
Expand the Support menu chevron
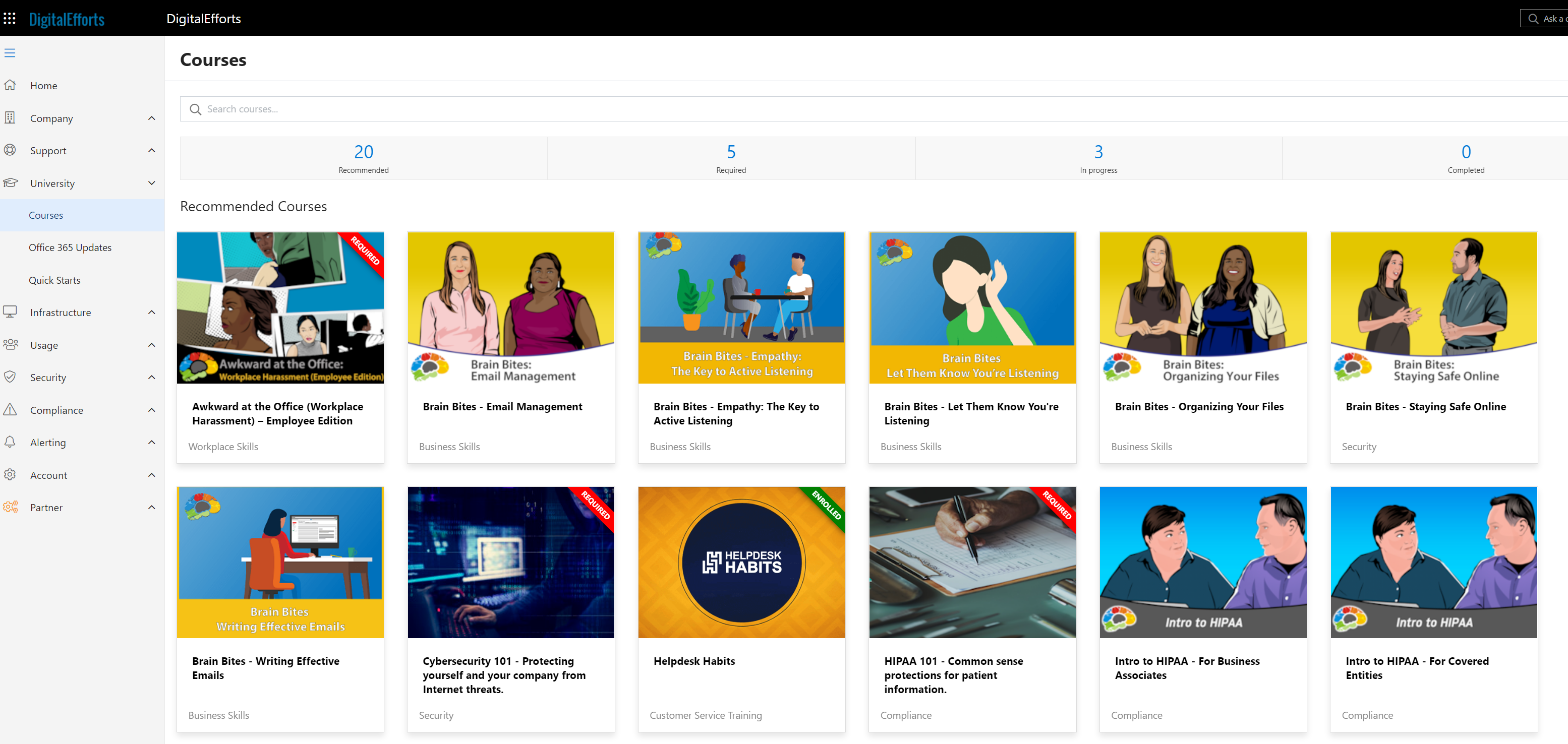point(152,150)
